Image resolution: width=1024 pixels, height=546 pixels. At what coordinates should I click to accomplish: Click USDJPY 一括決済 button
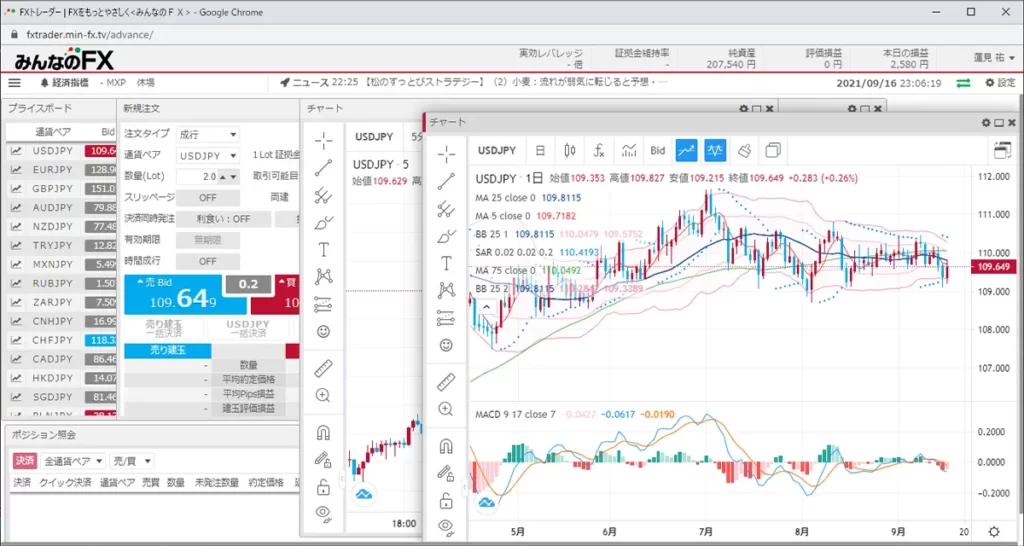click(248, 329)
